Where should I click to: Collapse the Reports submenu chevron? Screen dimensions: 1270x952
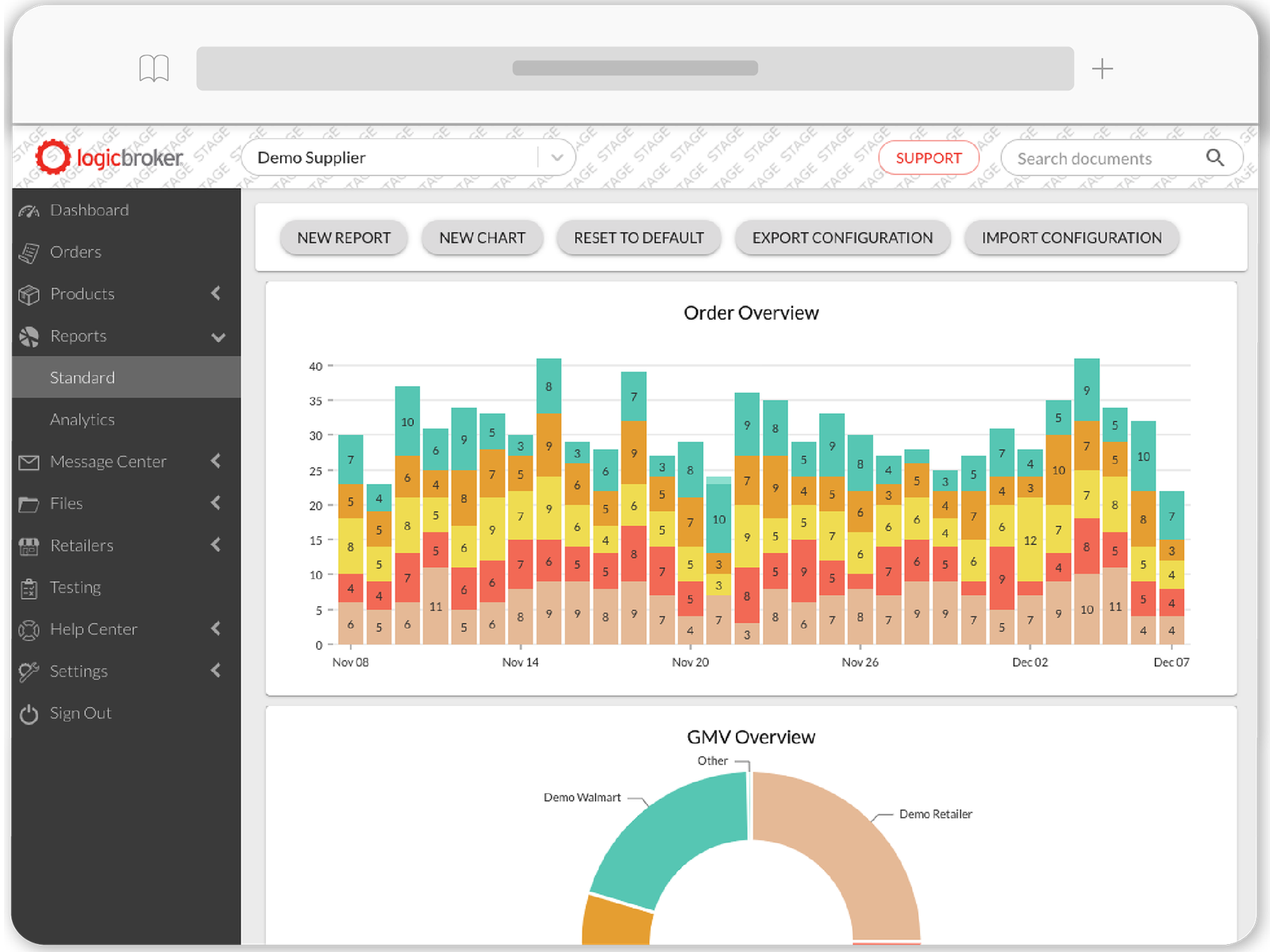pos(218,337)
